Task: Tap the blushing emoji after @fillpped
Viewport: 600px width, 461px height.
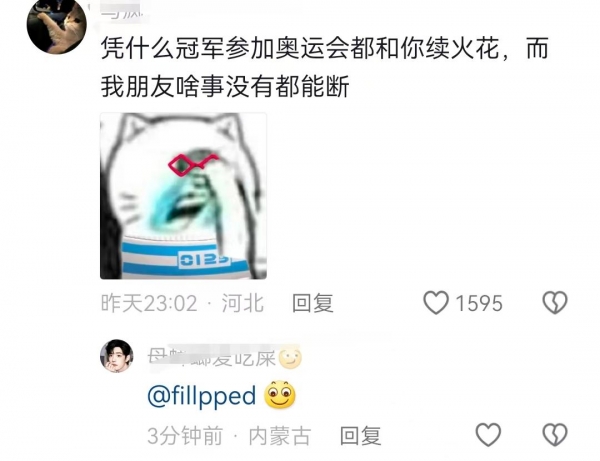Action: (x=280, y=395)
